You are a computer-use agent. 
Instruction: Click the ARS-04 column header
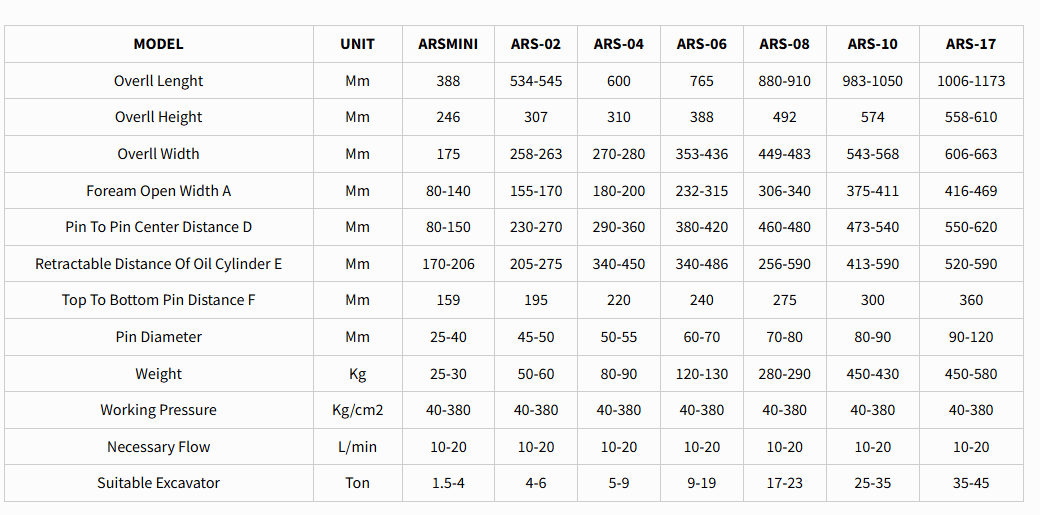[x=619, y=44]
